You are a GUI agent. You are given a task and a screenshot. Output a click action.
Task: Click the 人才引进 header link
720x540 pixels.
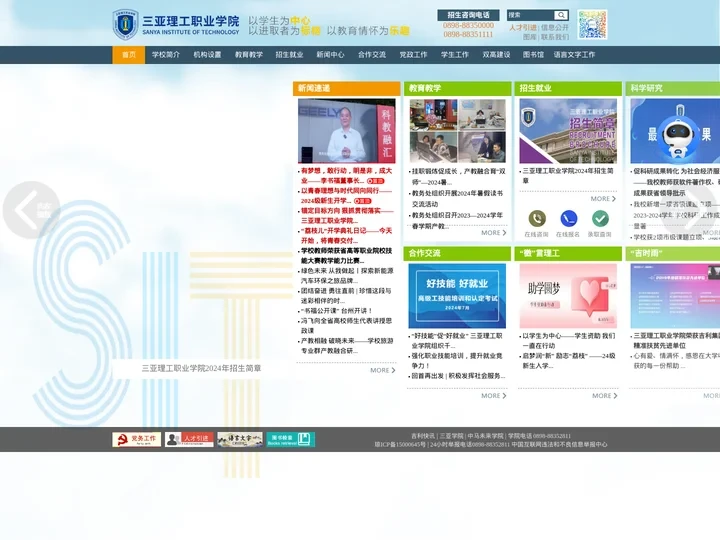tap(523, 28)
